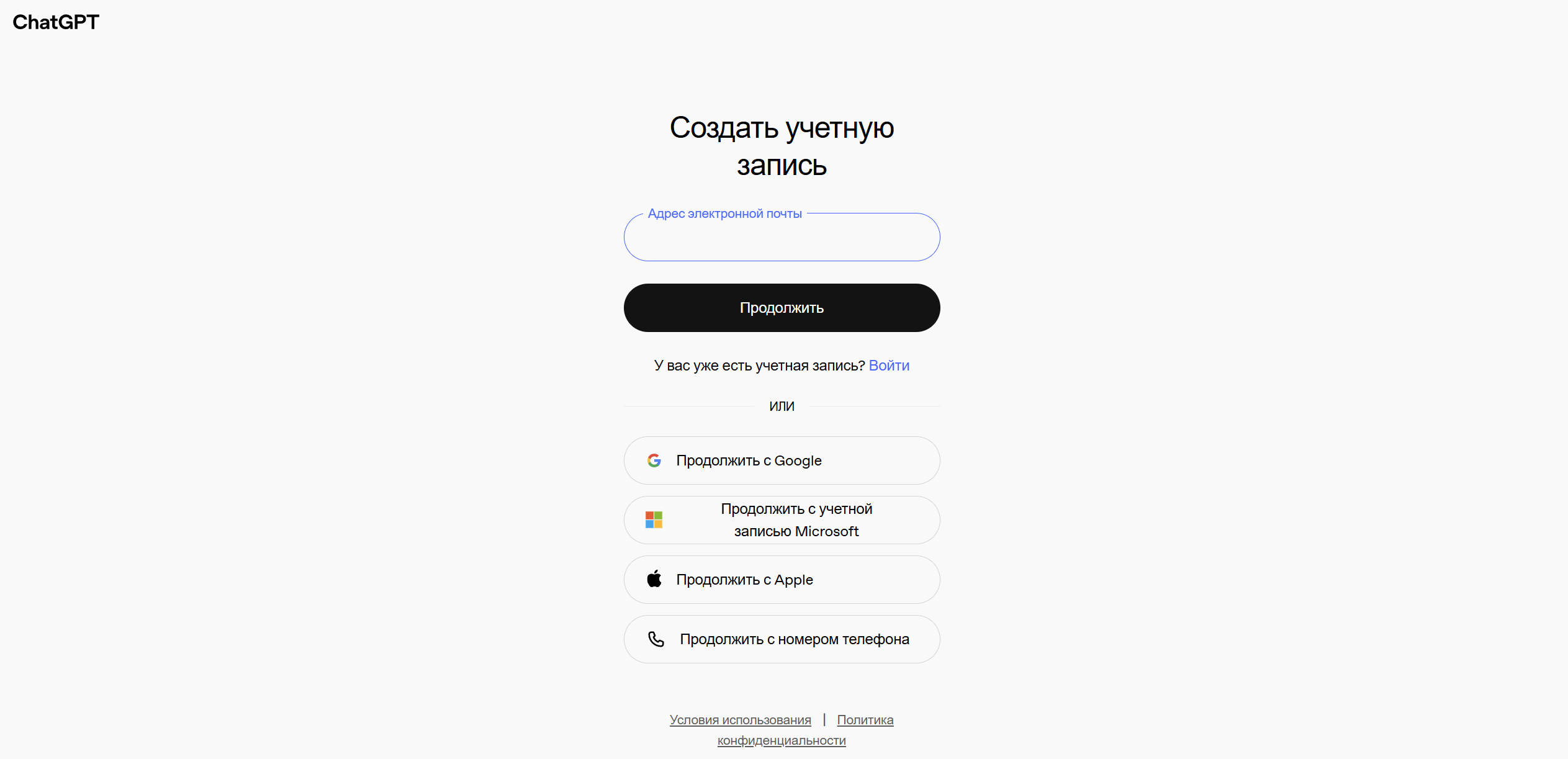Click the word 'конфиденциальности' in the footer
1568x759 pixels.
coord(782,740)
